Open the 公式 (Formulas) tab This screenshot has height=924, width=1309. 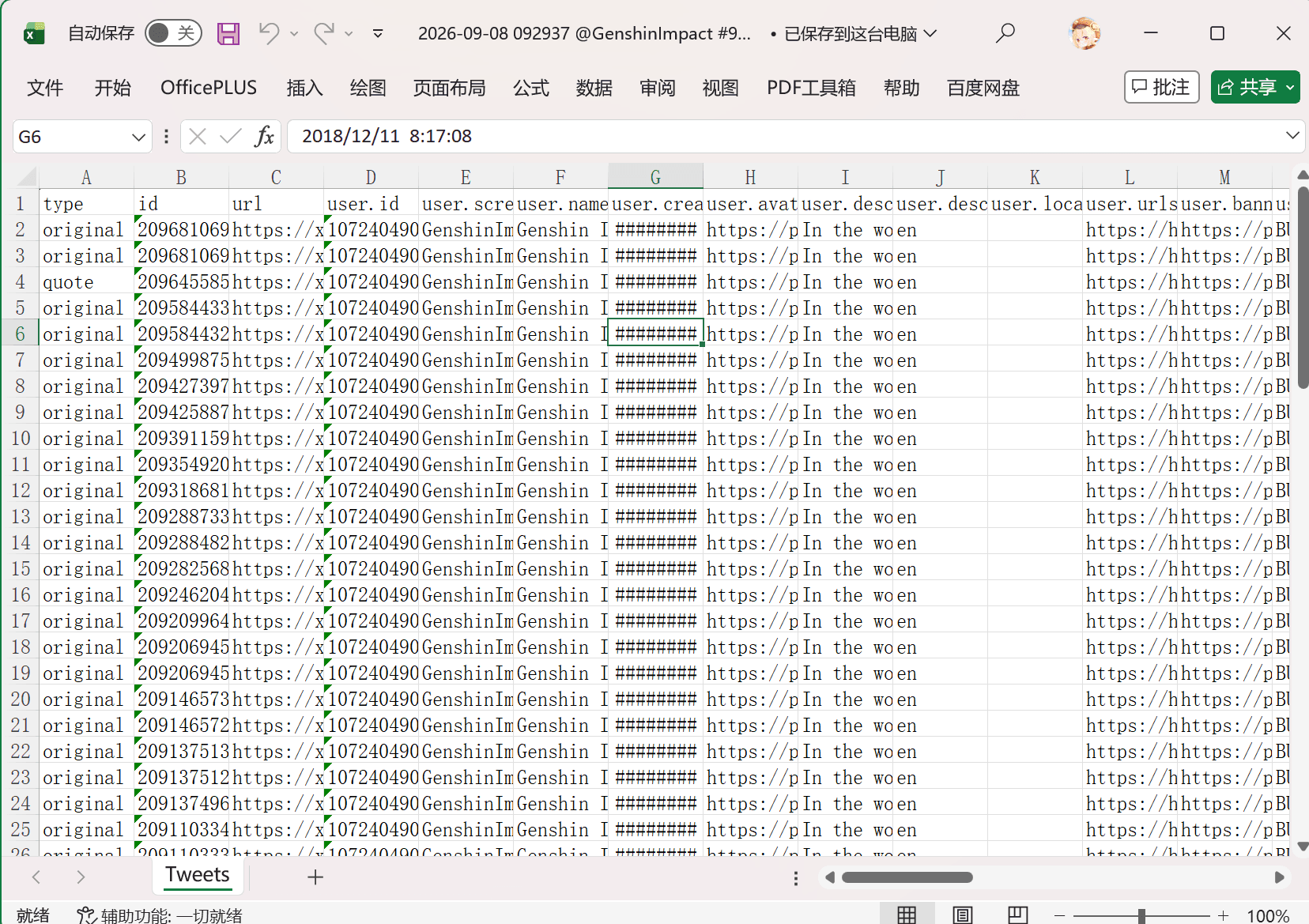click(x=531, y=88)
